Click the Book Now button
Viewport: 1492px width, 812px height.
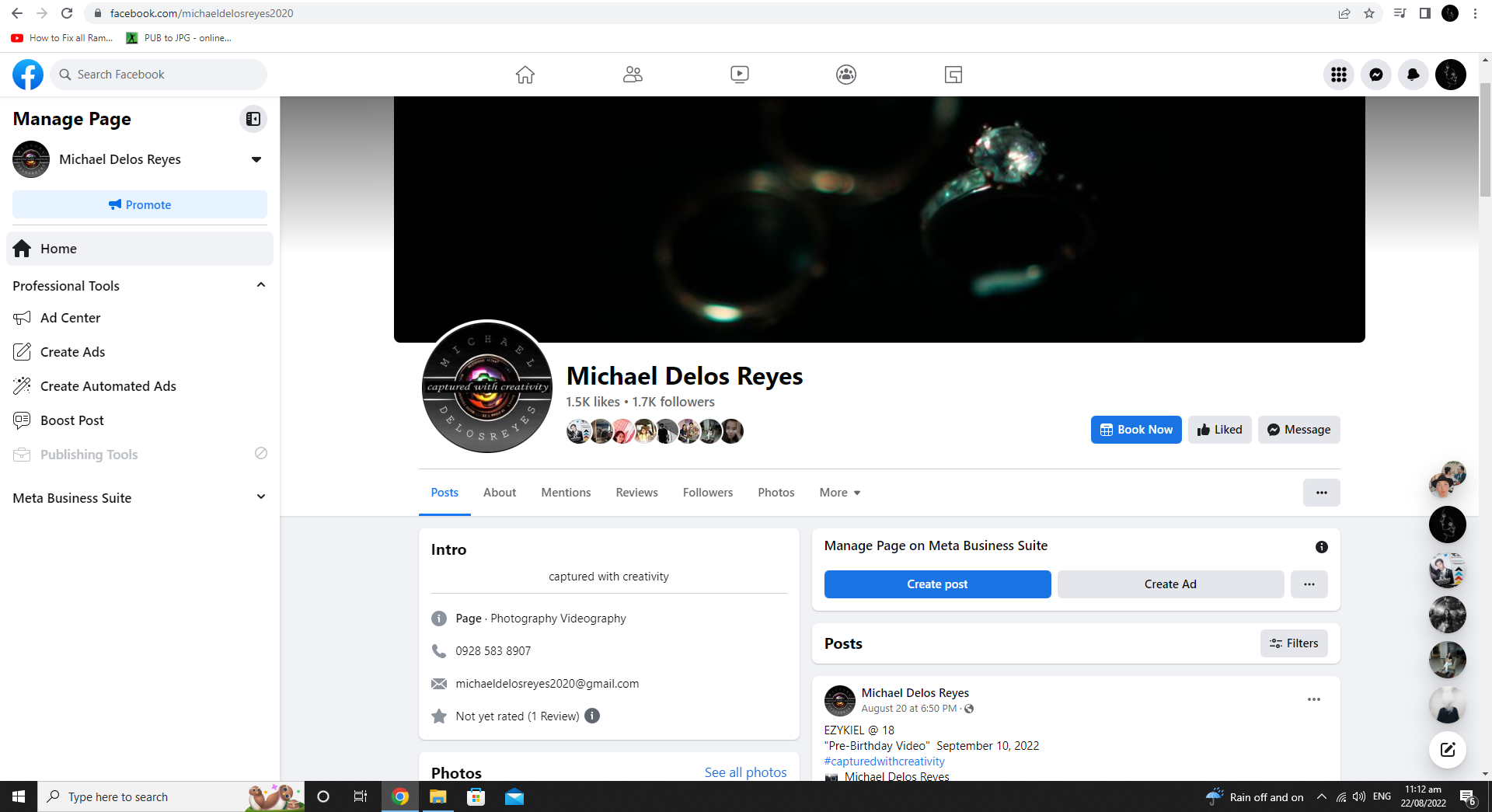[x=1136, y=430]
